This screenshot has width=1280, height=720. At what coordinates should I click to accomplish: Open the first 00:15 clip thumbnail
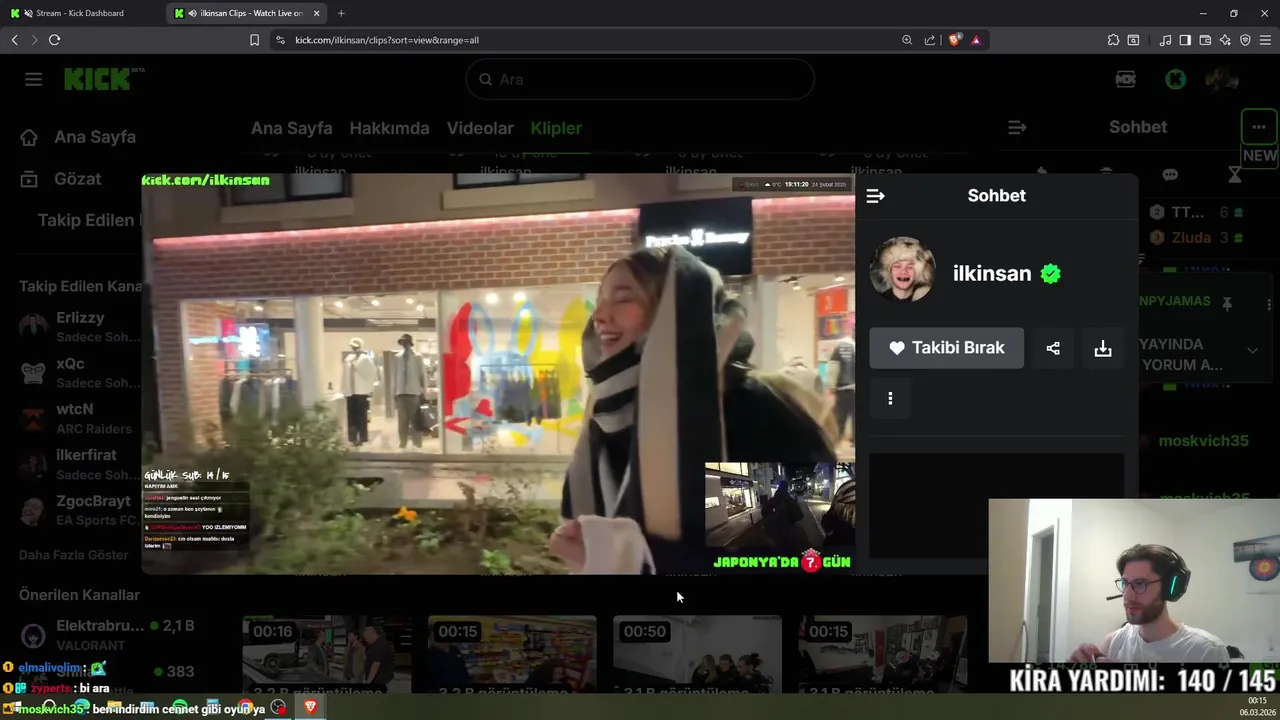[512, 654]
